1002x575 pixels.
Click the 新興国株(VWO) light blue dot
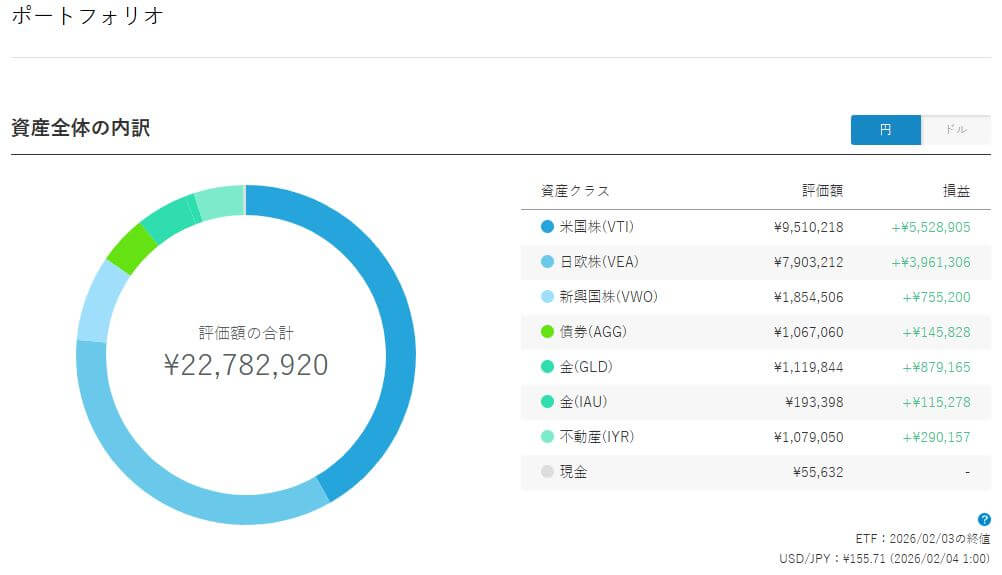pyautogui.click(x=546, y=297)
